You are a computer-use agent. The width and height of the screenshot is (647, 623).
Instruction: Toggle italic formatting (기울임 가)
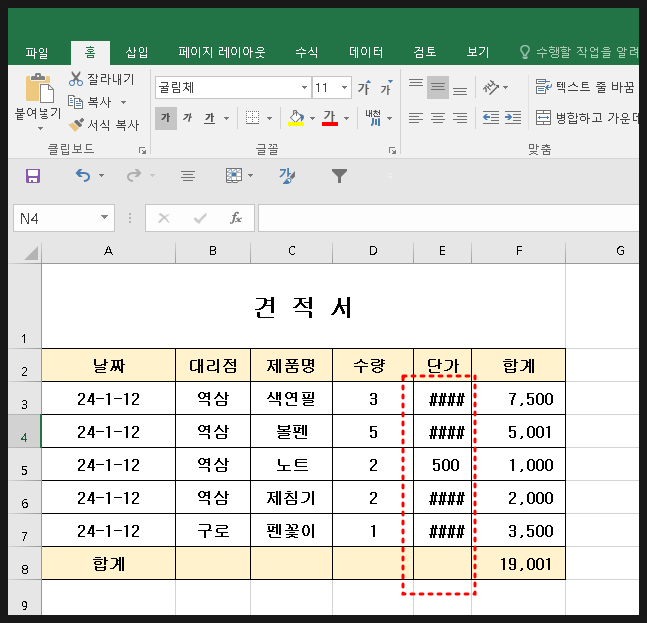point(187,118)
